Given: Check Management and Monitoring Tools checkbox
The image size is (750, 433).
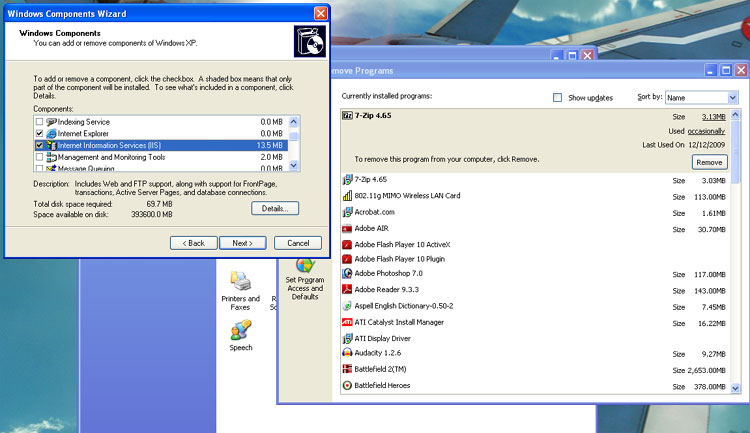Looking at the screenshot, I should coord(40,157).
